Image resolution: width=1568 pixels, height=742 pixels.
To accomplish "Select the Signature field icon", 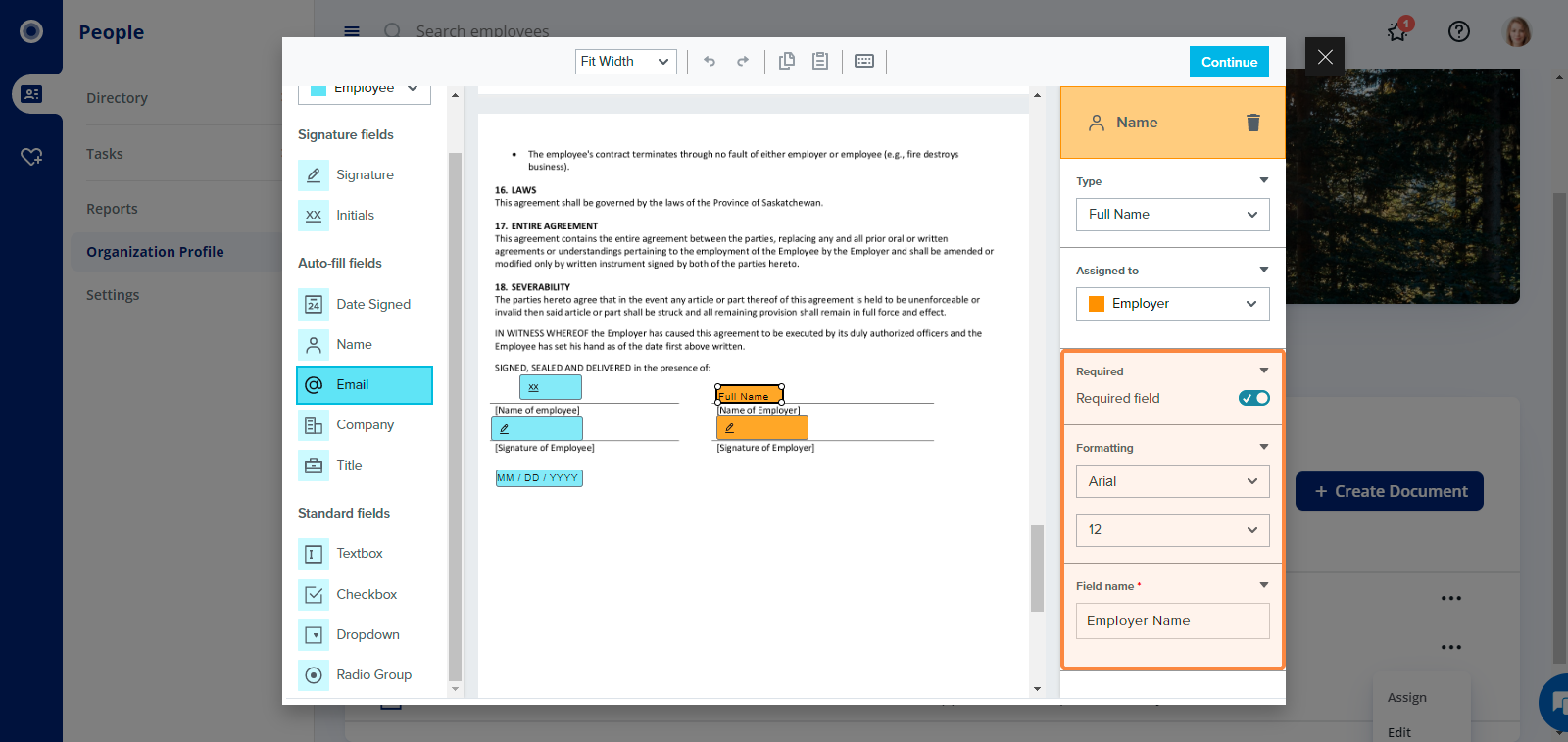I will (314, 175).
